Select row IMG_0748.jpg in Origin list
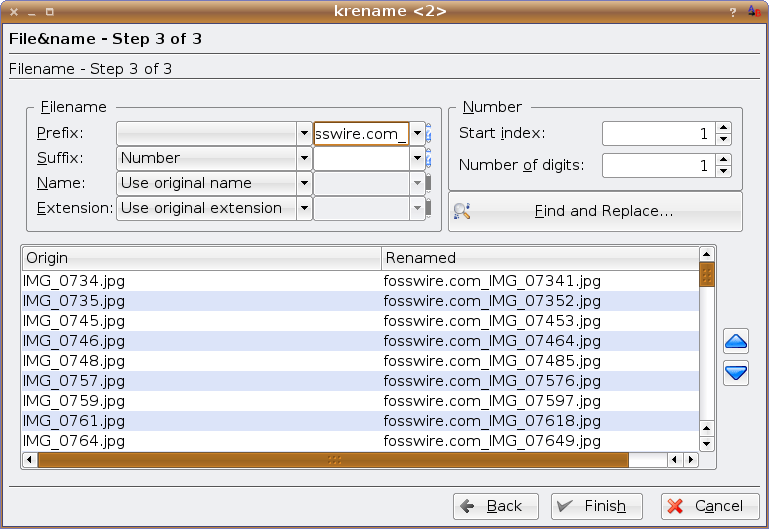This screenshot has width=769, height=529. (x=74, y=361)
